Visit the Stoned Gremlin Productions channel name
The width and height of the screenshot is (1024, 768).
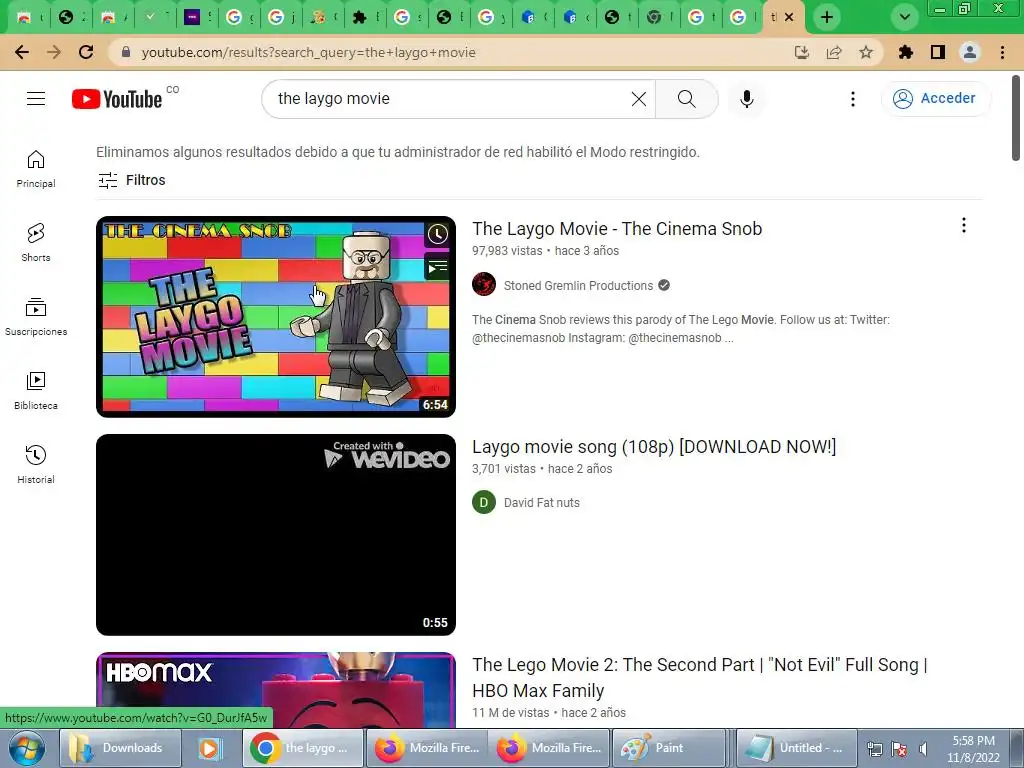click(578, 285)
